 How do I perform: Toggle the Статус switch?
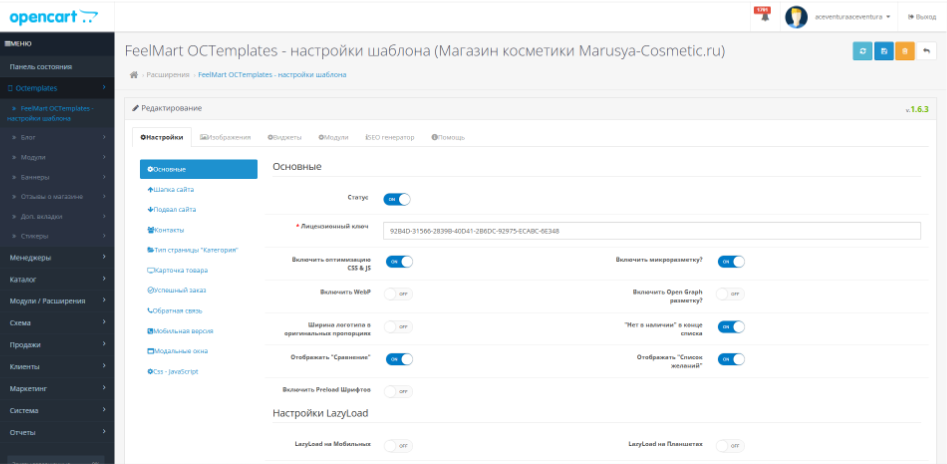click(x=397, y=199)
